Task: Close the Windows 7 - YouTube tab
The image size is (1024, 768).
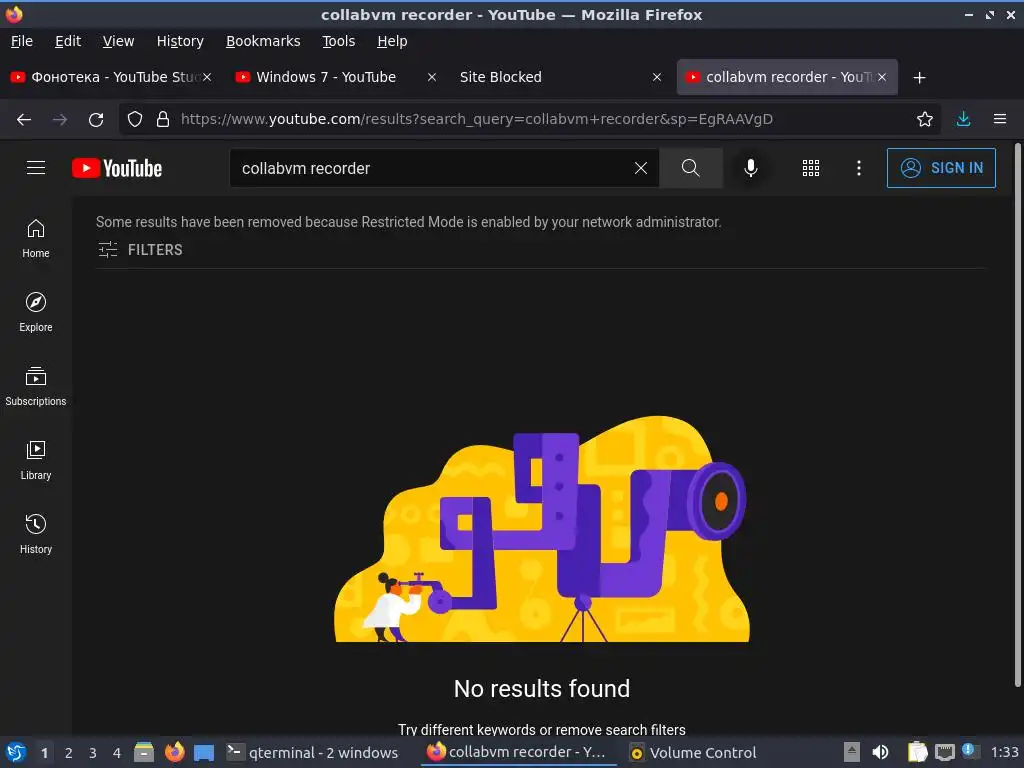Action: coord(432,77)
